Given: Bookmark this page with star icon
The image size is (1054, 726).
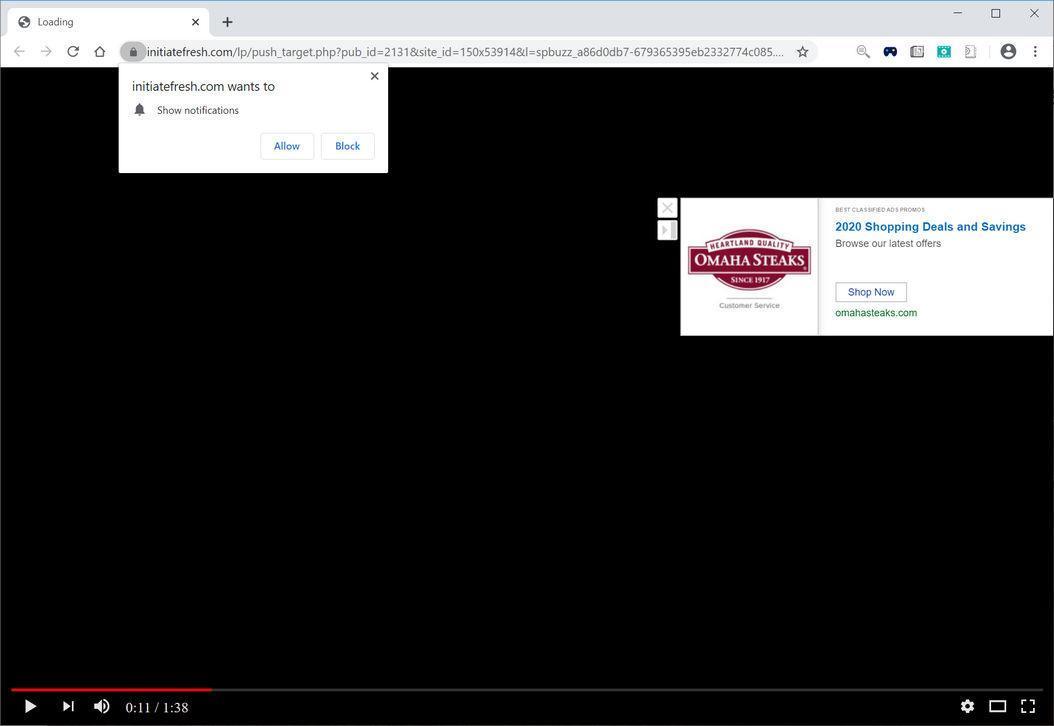Looking at the screenshot, I should (x=803, y=52).
